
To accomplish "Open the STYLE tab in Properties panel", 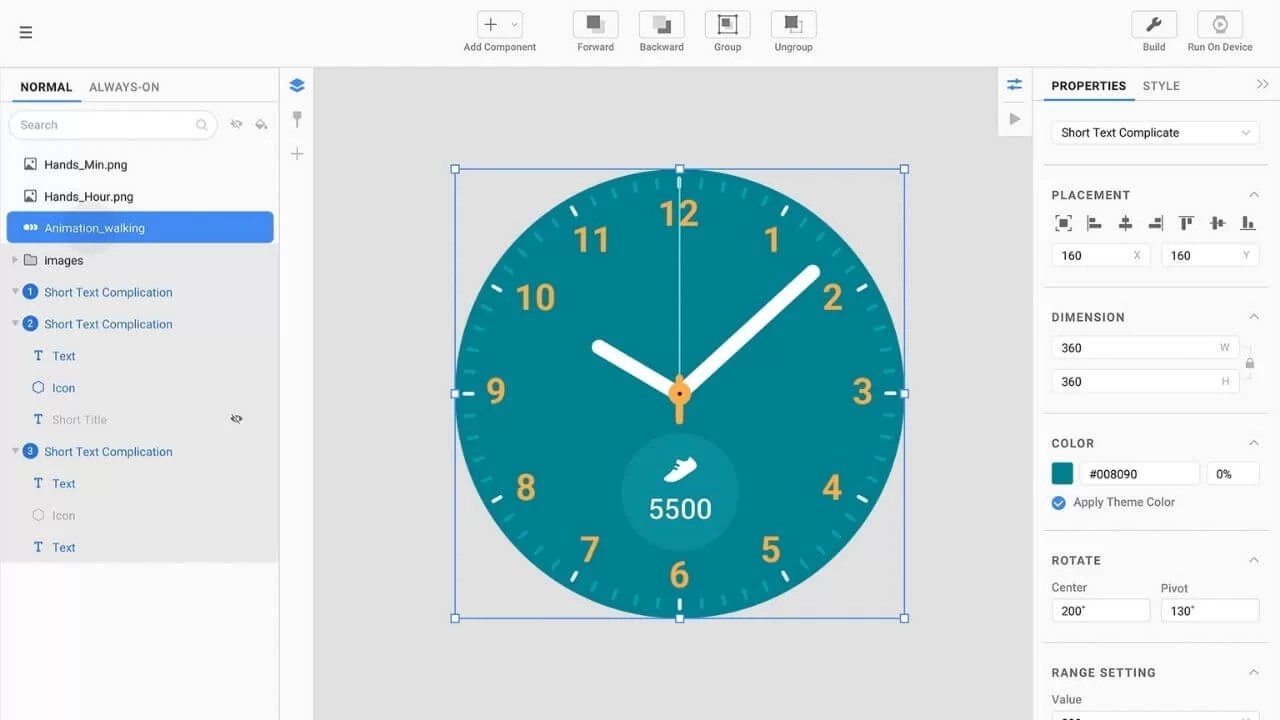I will [x=1161, y=86].
